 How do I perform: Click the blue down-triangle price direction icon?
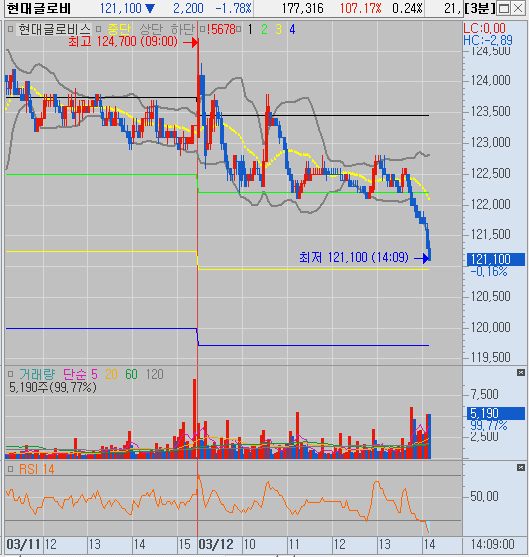[150, 8]
